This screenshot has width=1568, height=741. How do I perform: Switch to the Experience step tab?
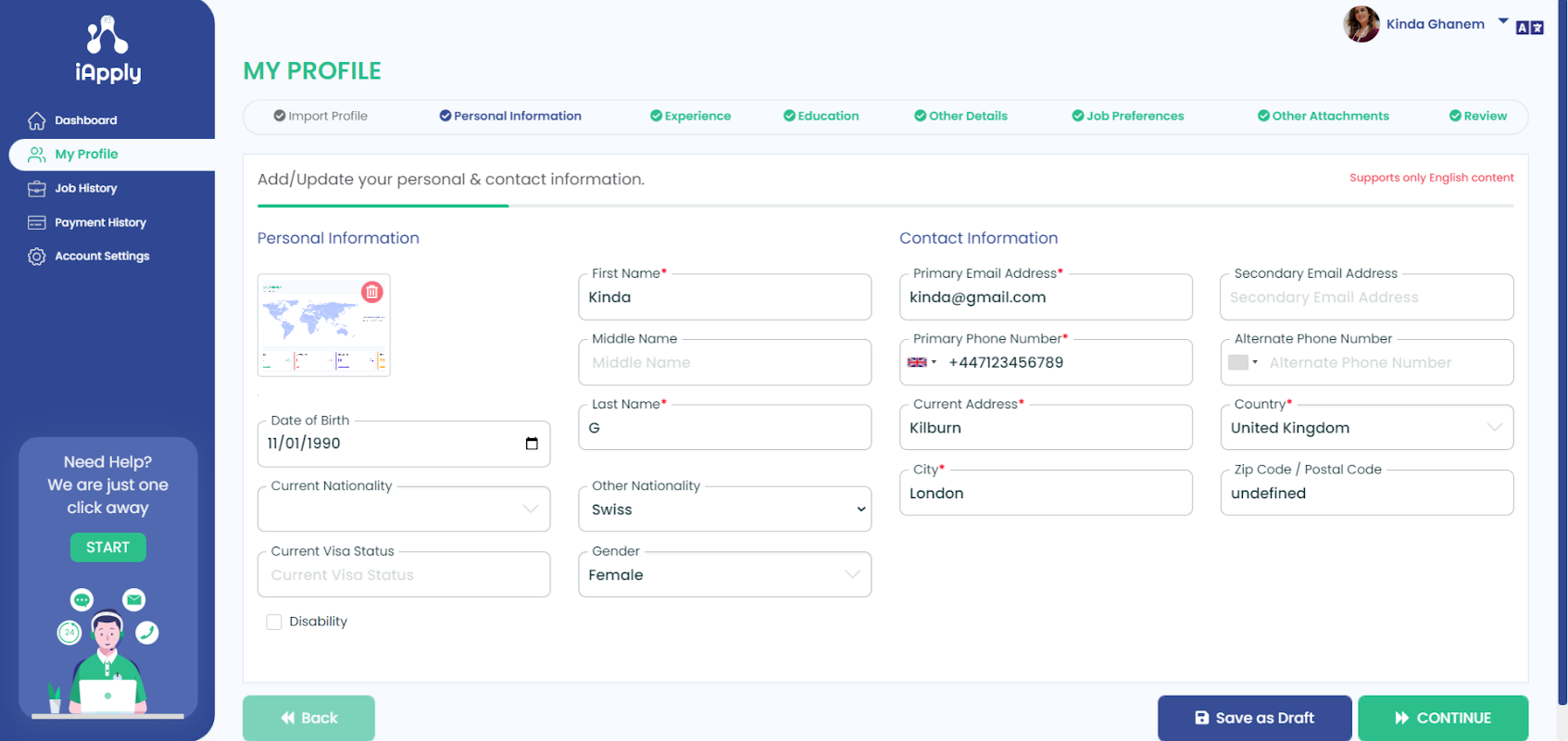coord(691,117)
